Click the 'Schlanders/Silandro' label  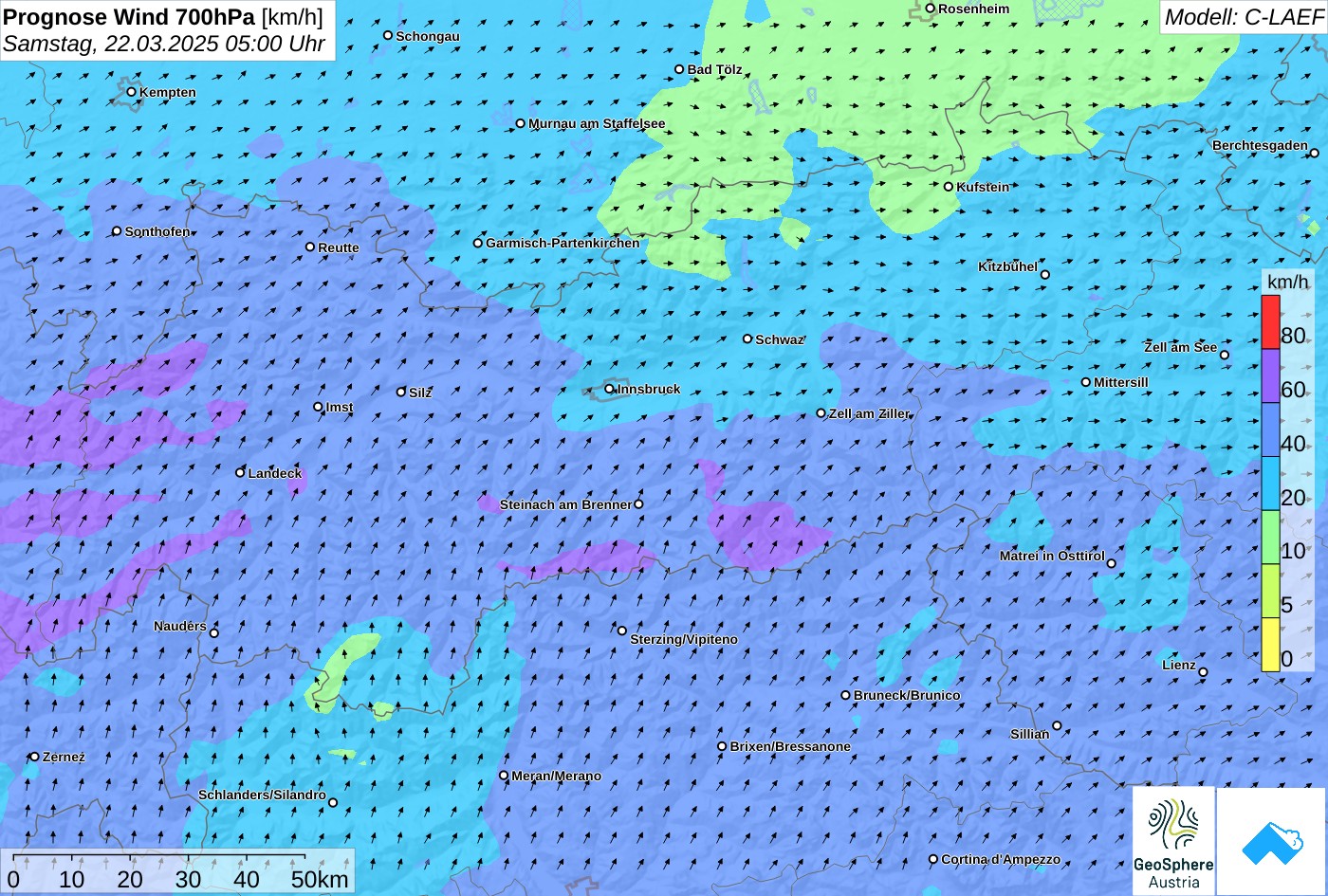pyautogui.click(x=262, y=795)
